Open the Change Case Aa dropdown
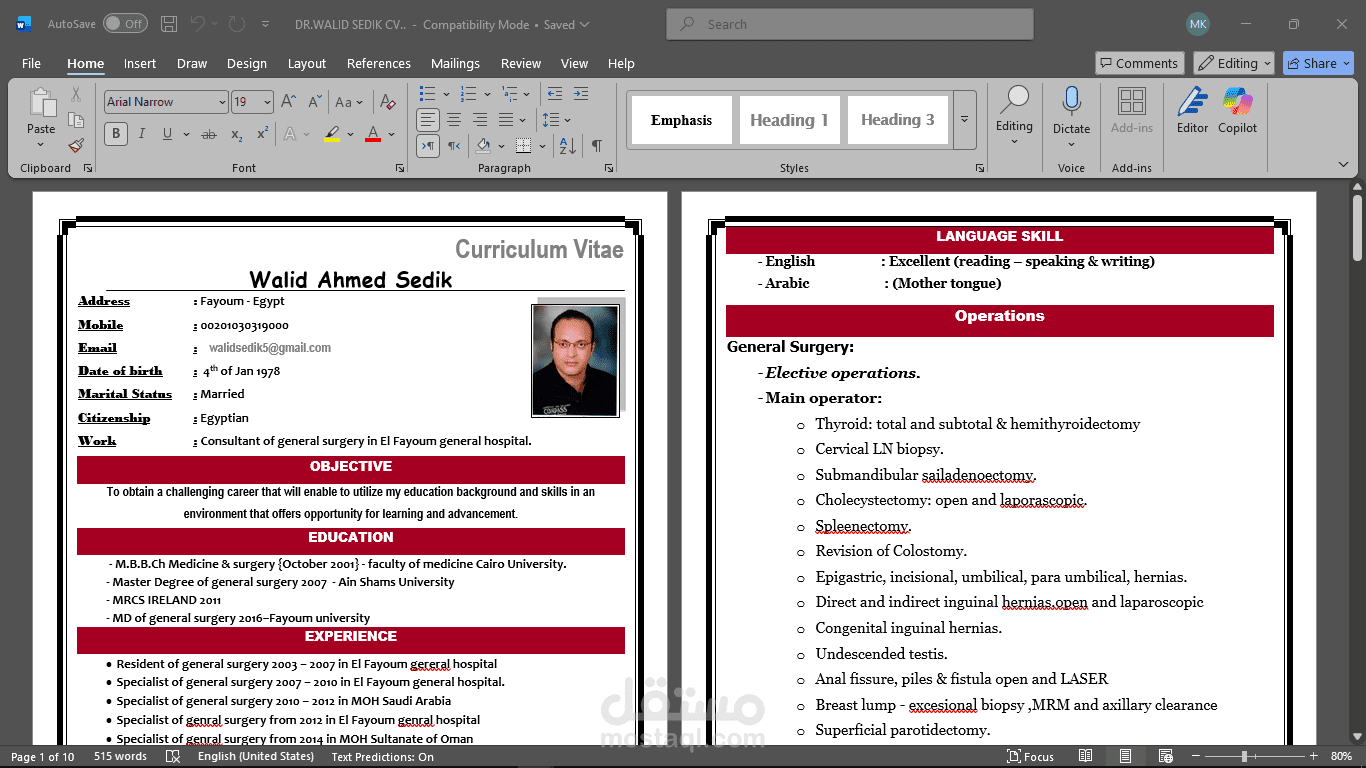The width and height of the screenshot is (1366, 768). click(x=348, y=102)
